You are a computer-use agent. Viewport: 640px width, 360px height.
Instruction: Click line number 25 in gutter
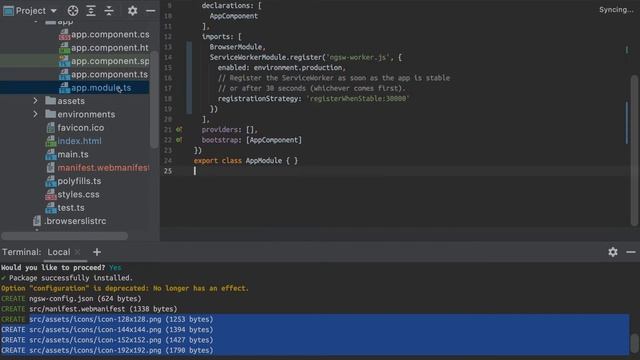[168, 171]
